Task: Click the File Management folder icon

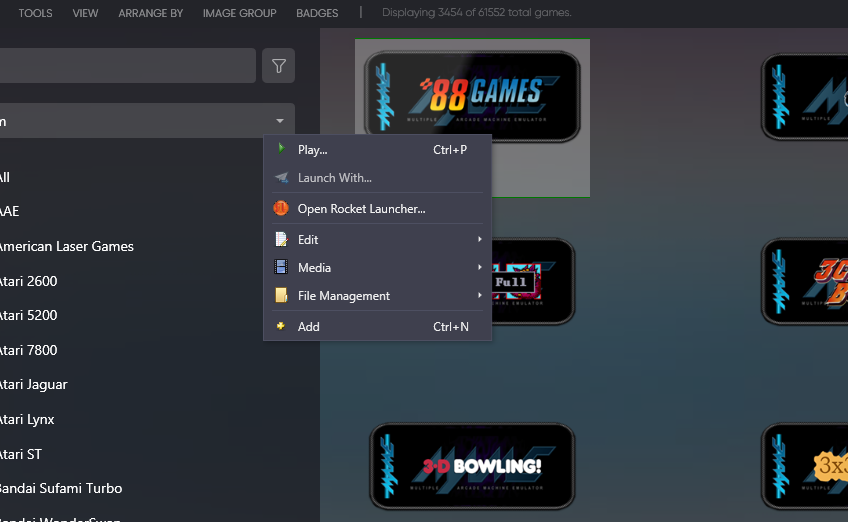Action: click(281, 295)
